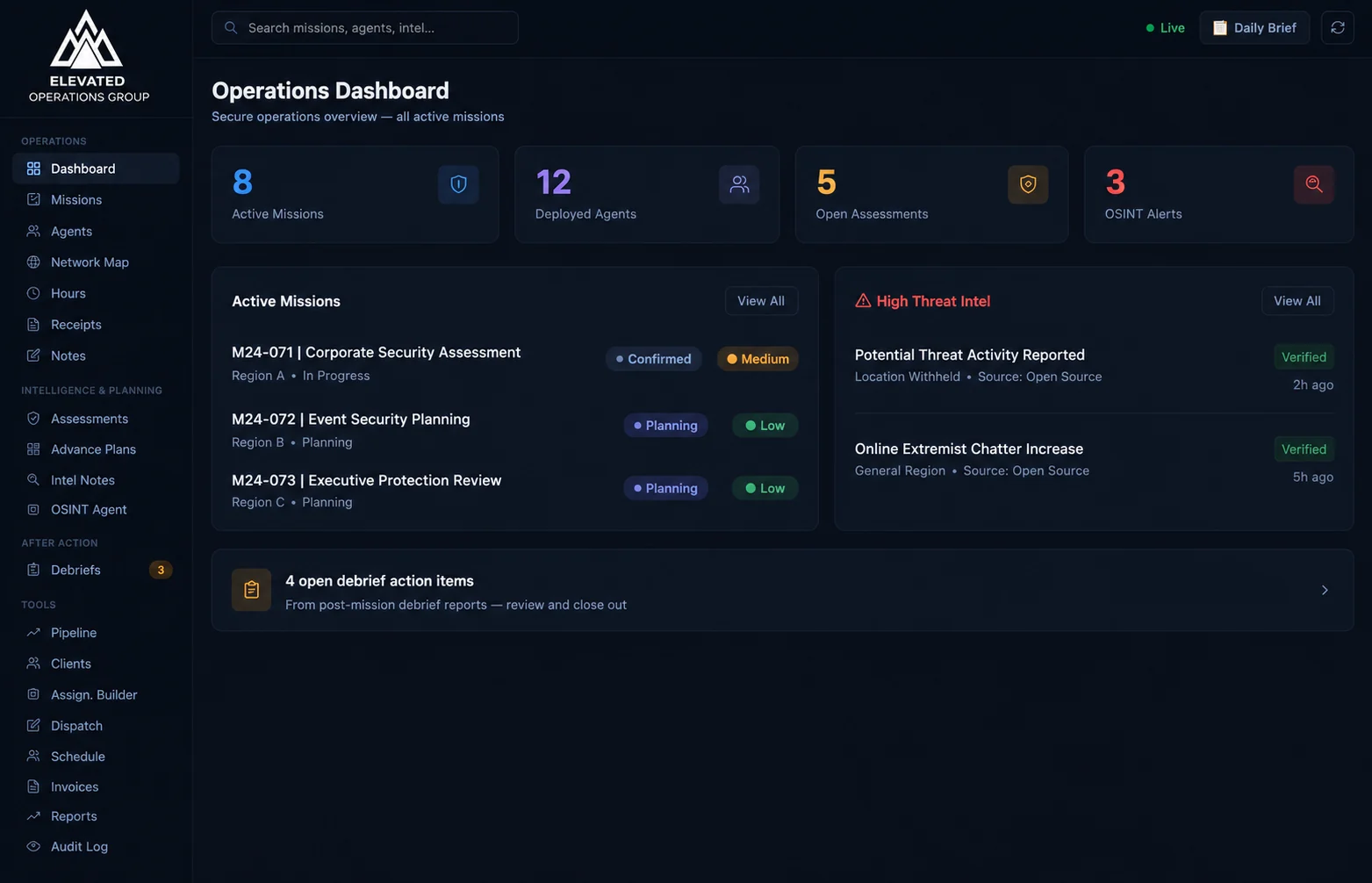
Task: Click the refresh icon button
Action: tap(1337, 28)
